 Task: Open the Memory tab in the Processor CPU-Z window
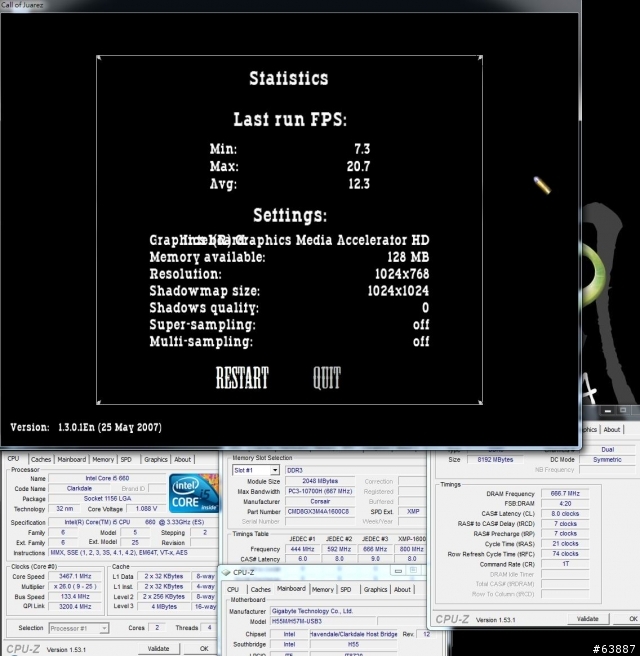pos(103,459)
